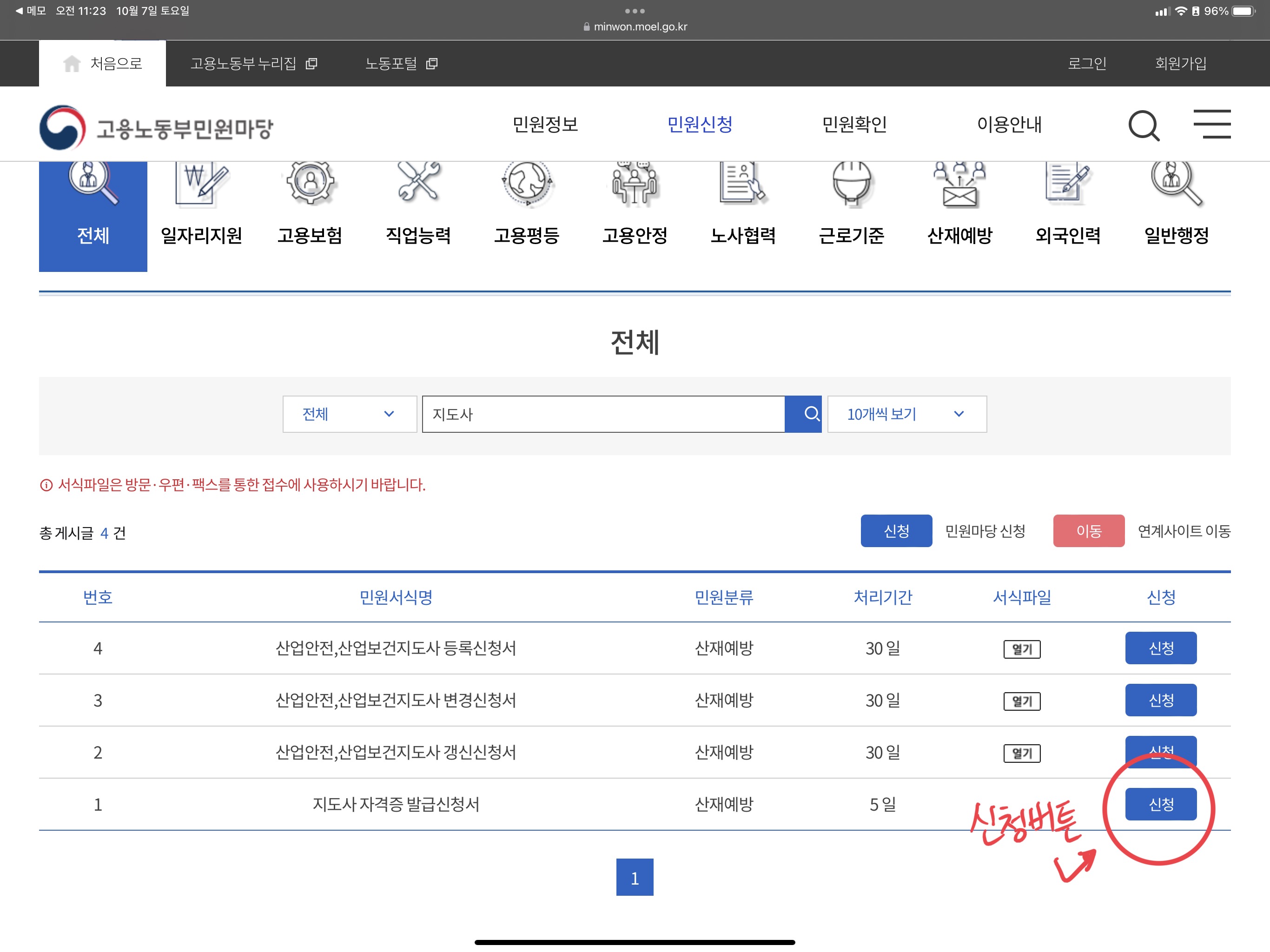Viewport: 1270px width, 952px height.
Task: Expand the 전체 search category dropdown
Action: 349,414
